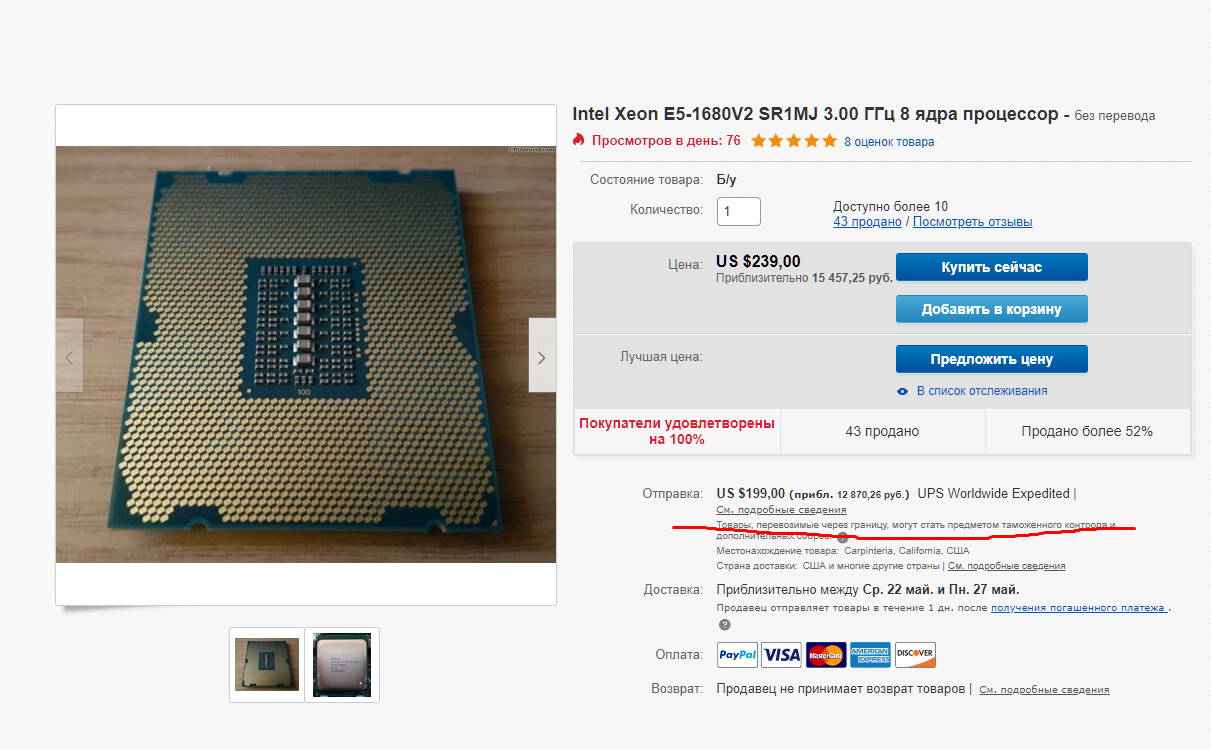The image size is (1211, 749).
Task: Click Предложить цену button
Action: (991, 359)
